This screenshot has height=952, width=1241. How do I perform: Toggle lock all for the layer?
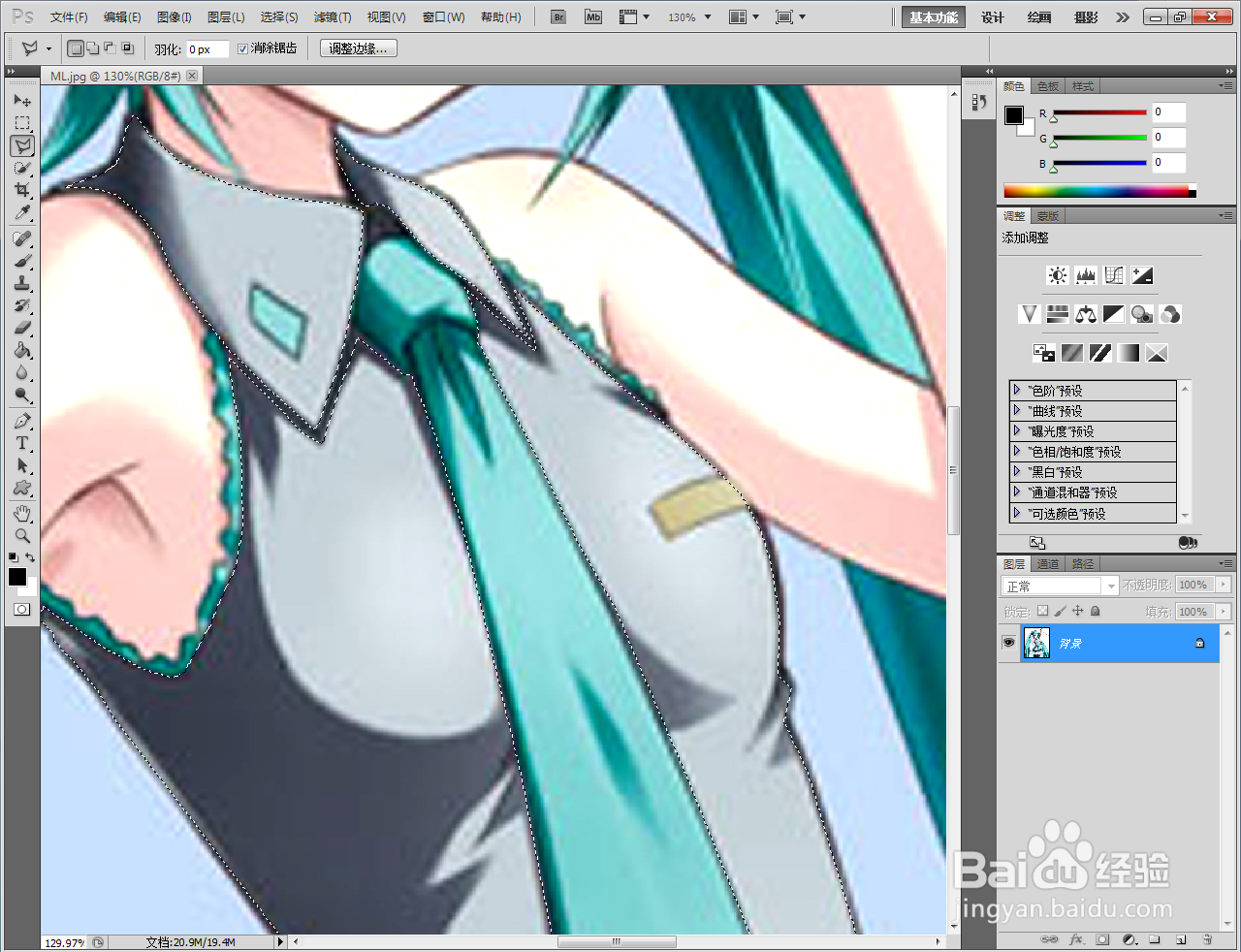click(1096, 612)
